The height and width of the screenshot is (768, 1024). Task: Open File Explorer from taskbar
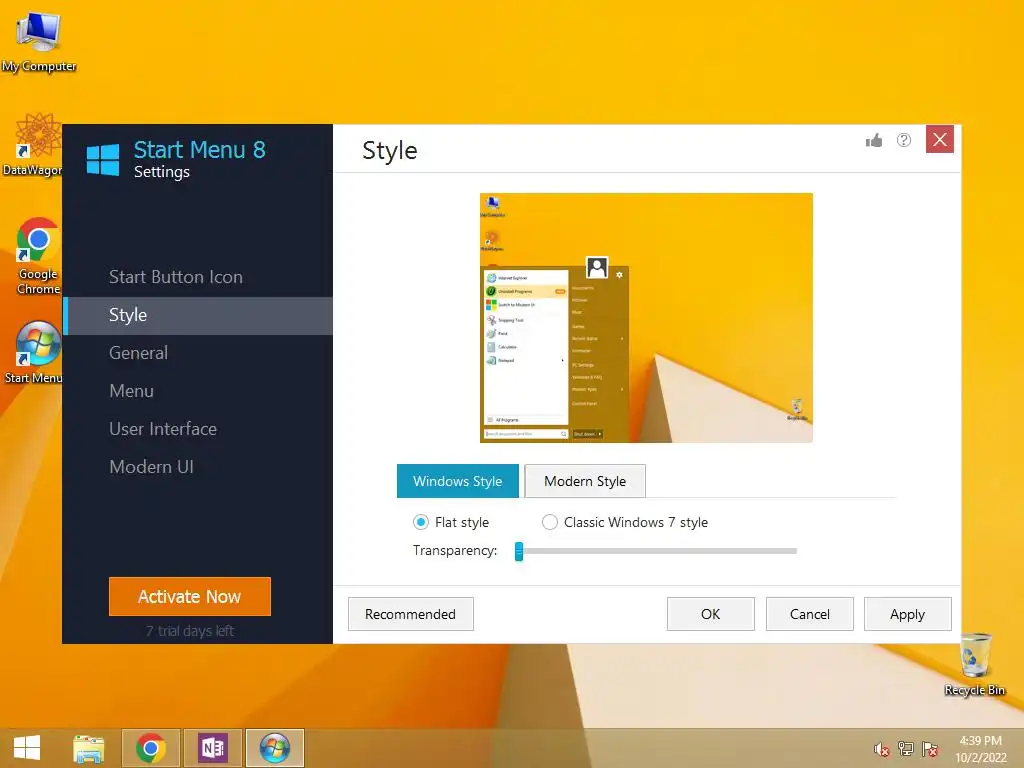click(x=88, y=748)
